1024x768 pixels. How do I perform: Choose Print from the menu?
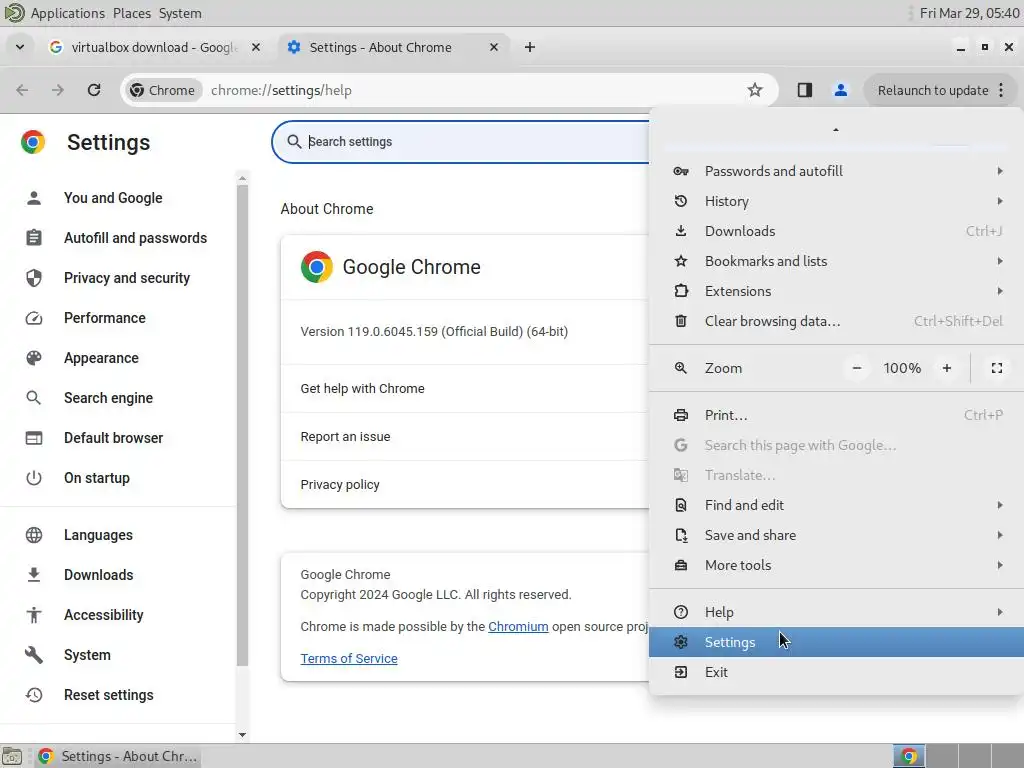pyautogui.click(x=837, y=415)
